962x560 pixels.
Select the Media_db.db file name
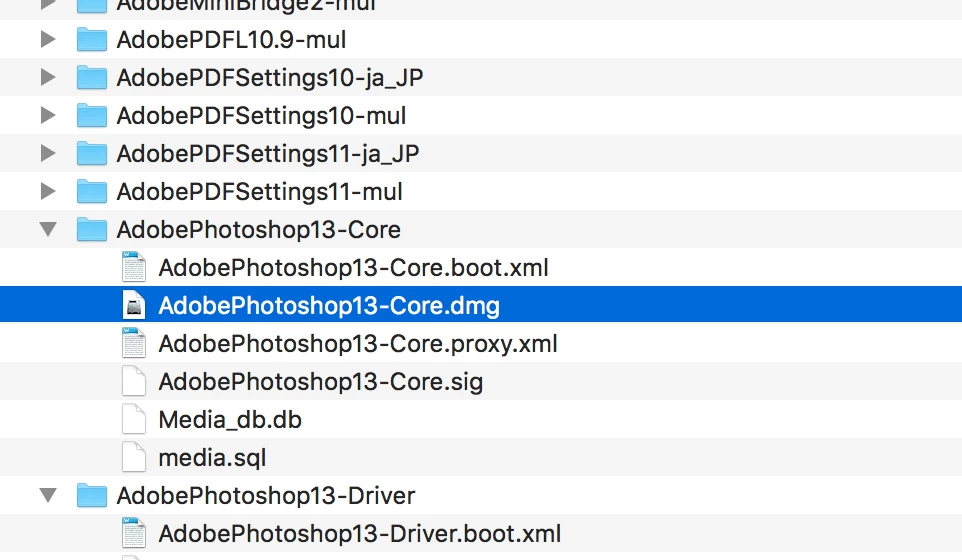click(230, 420)
